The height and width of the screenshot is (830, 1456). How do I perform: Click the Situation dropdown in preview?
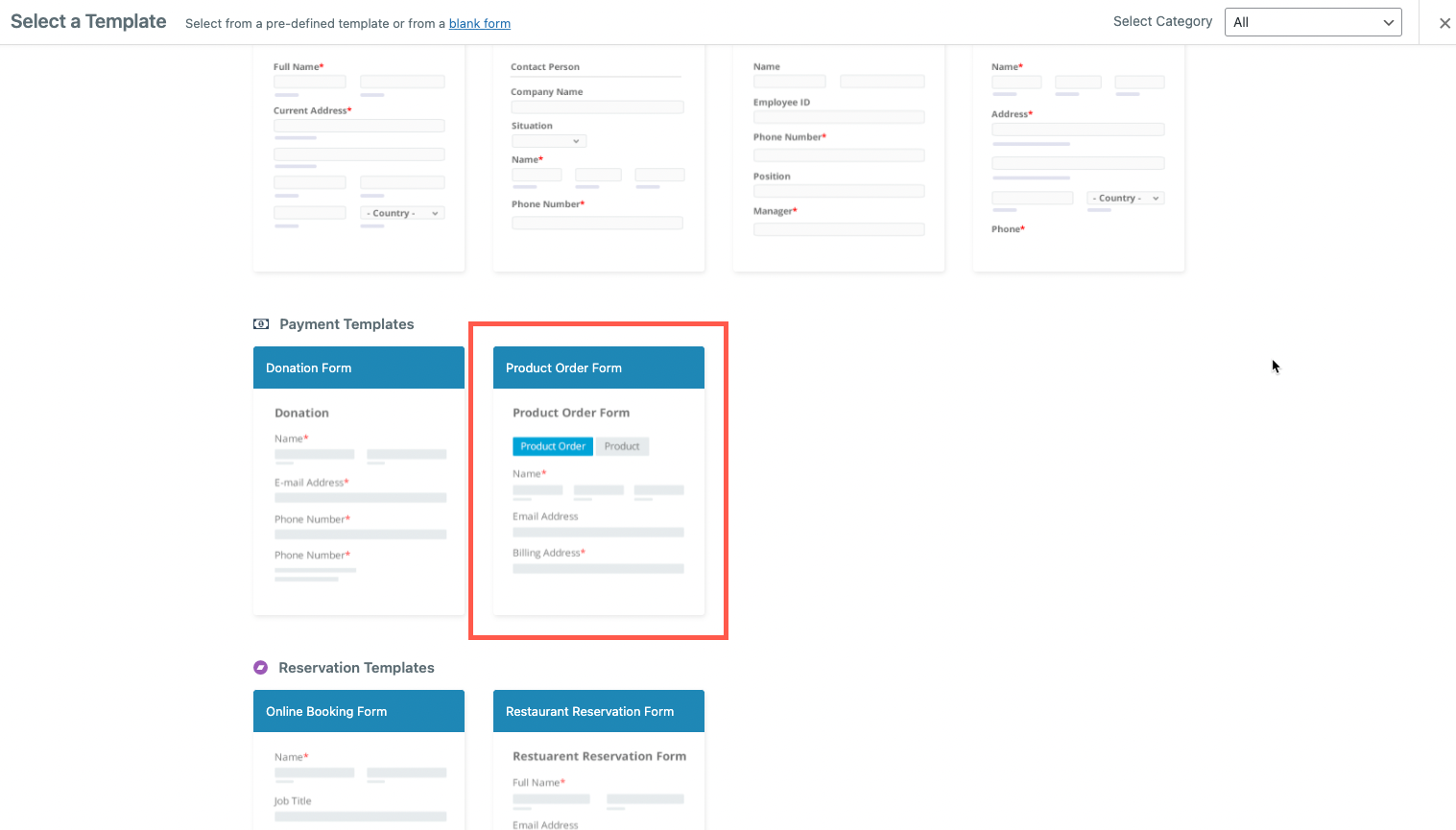[x=549, y=141]
